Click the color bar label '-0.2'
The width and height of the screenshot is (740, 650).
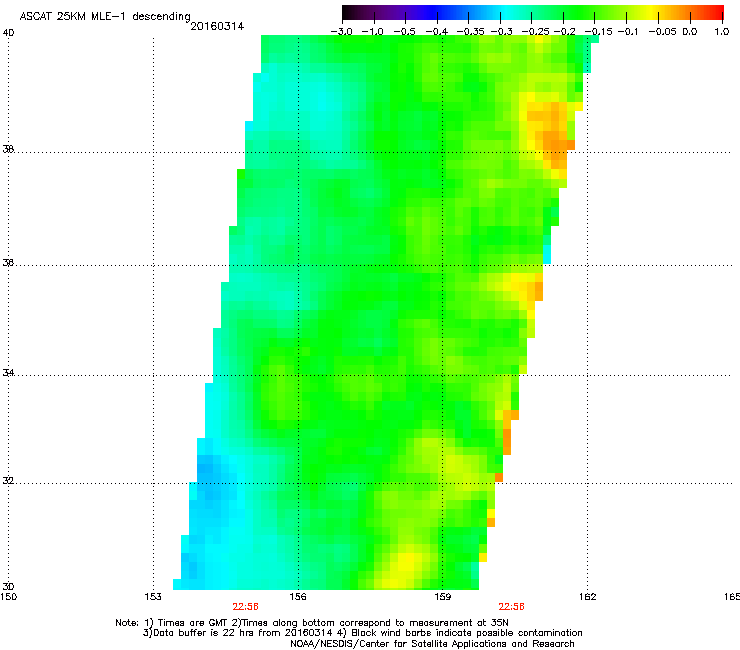pos(564,32)
